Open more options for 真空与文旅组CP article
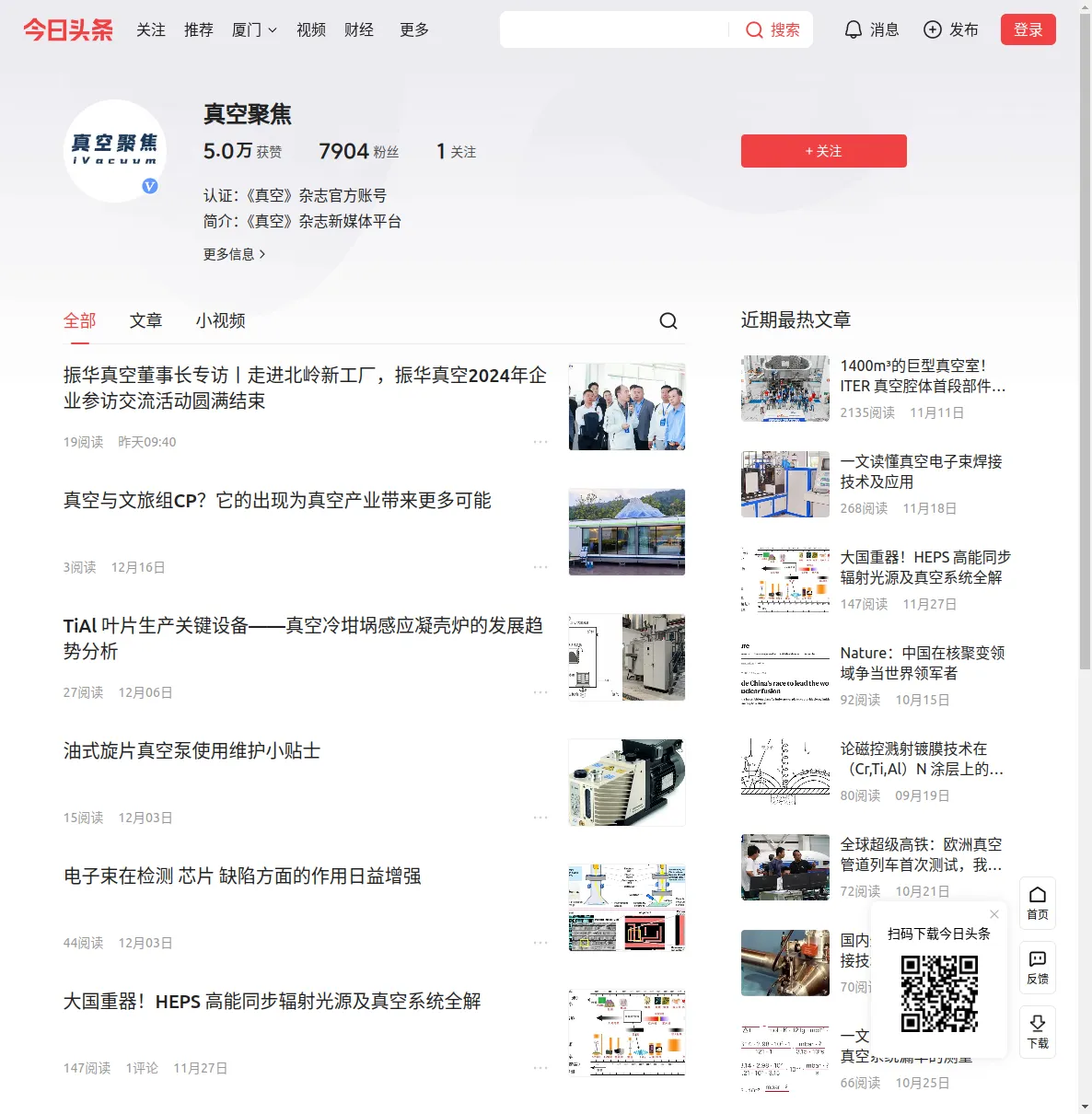This screenshot has width=1092, height=1114. click(540, 567)
